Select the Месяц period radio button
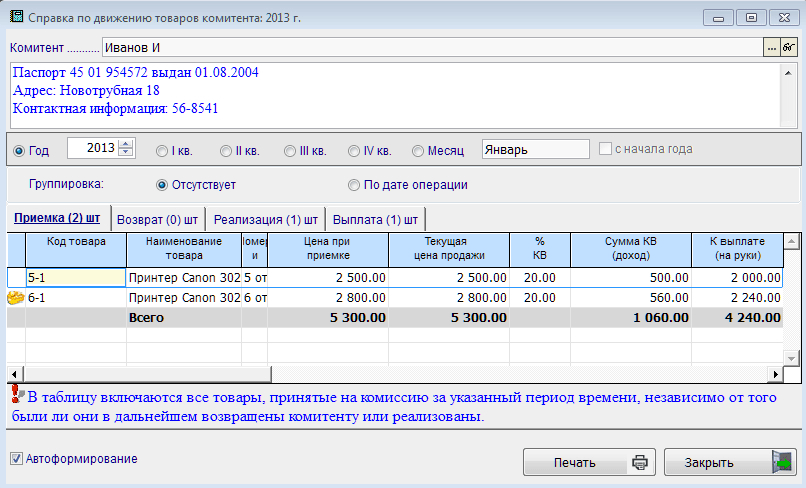806x488 pixels. coord(418,151)
